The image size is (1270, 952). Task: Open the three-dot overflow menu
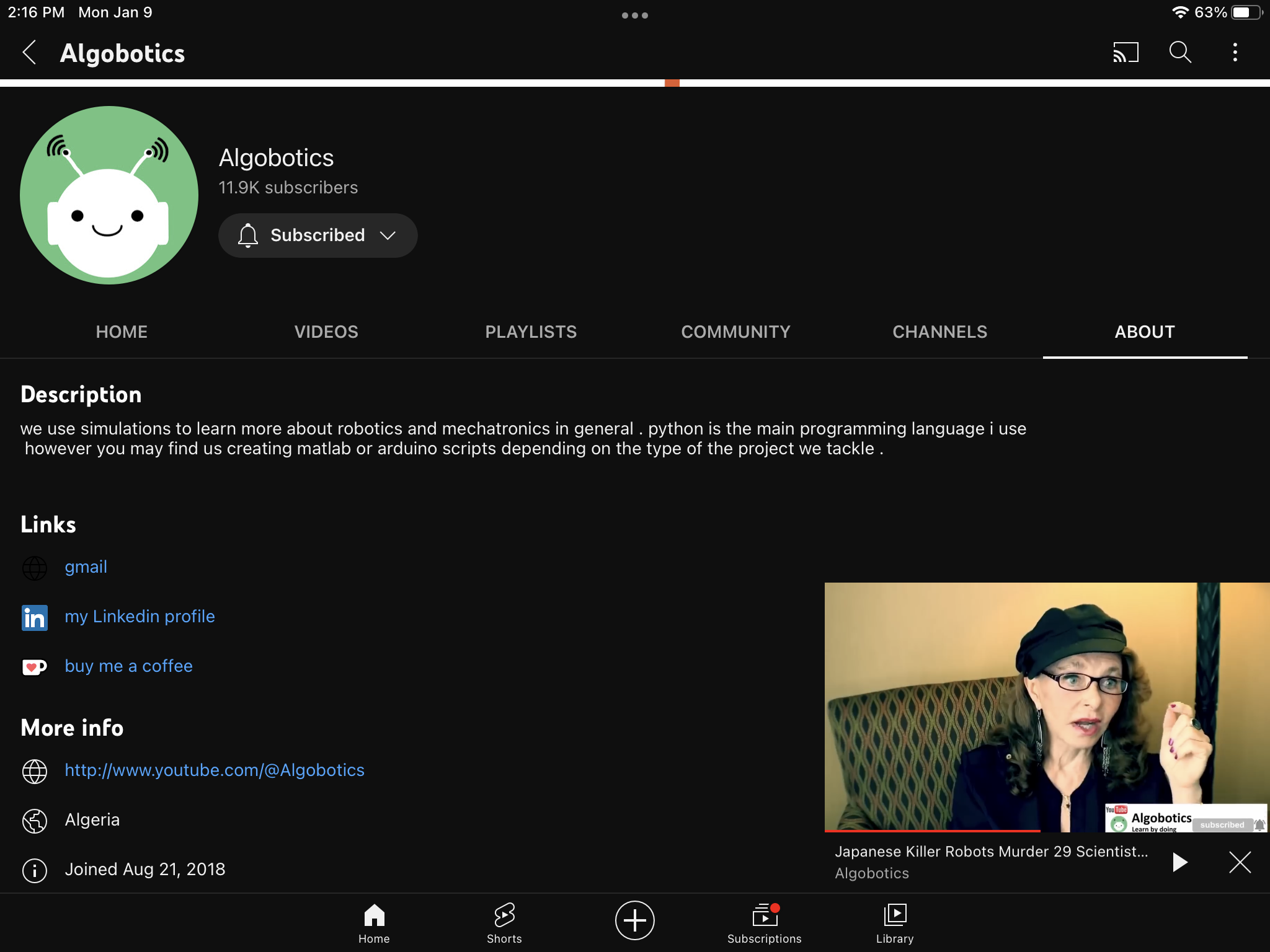click(1235, 53)
